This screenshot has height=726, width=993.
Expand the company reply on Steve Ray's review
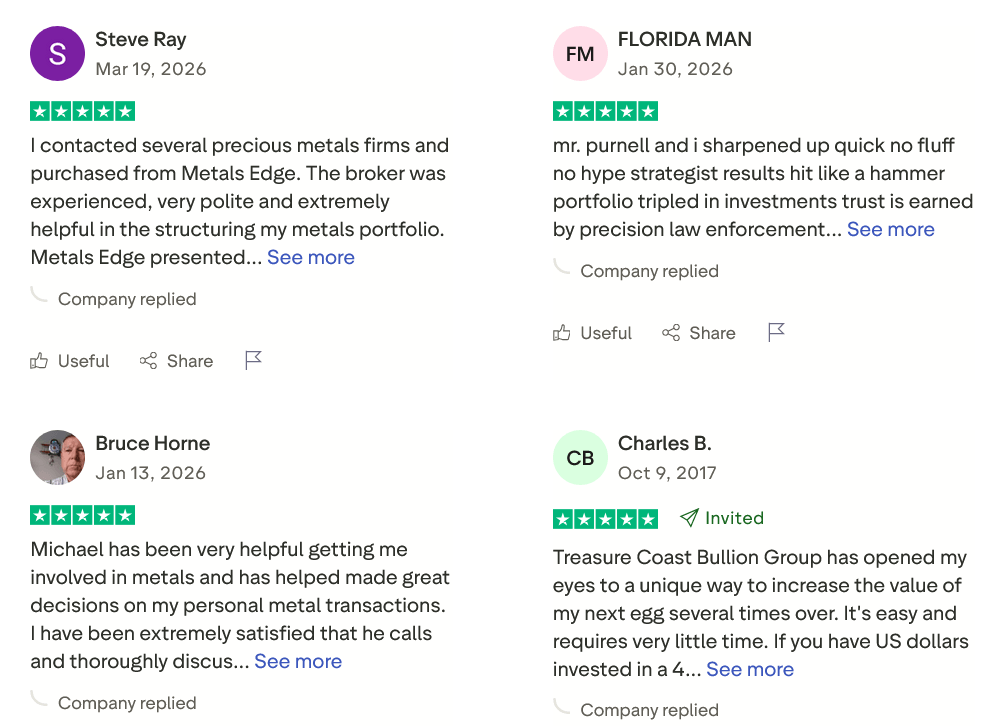tap(127, 298)
